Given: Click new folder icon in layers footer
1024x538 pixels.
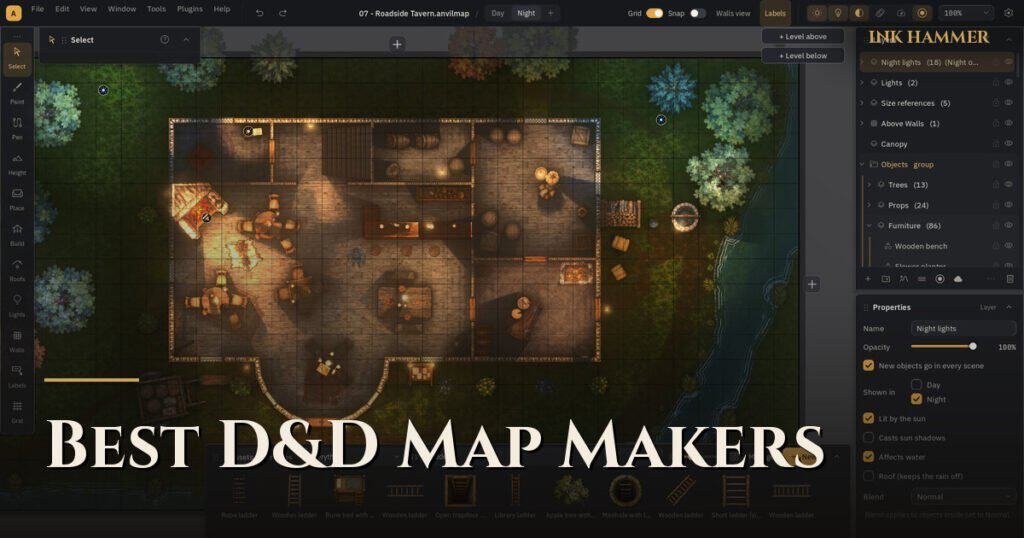Looking at the screenshot, I should pyautogui.click(x=886, y=279).
